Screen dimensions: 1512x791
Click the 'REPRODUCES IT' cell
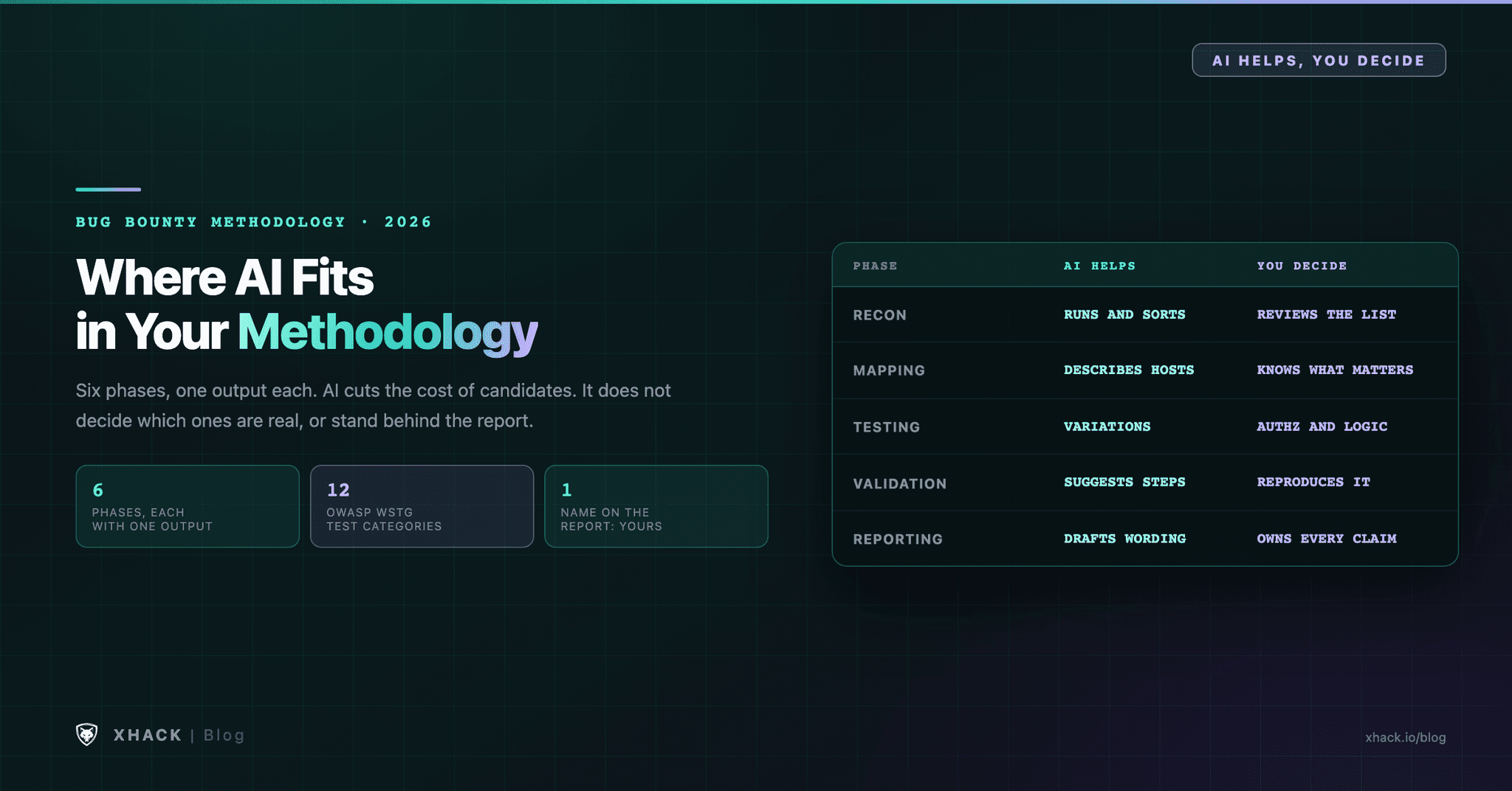1313,482
